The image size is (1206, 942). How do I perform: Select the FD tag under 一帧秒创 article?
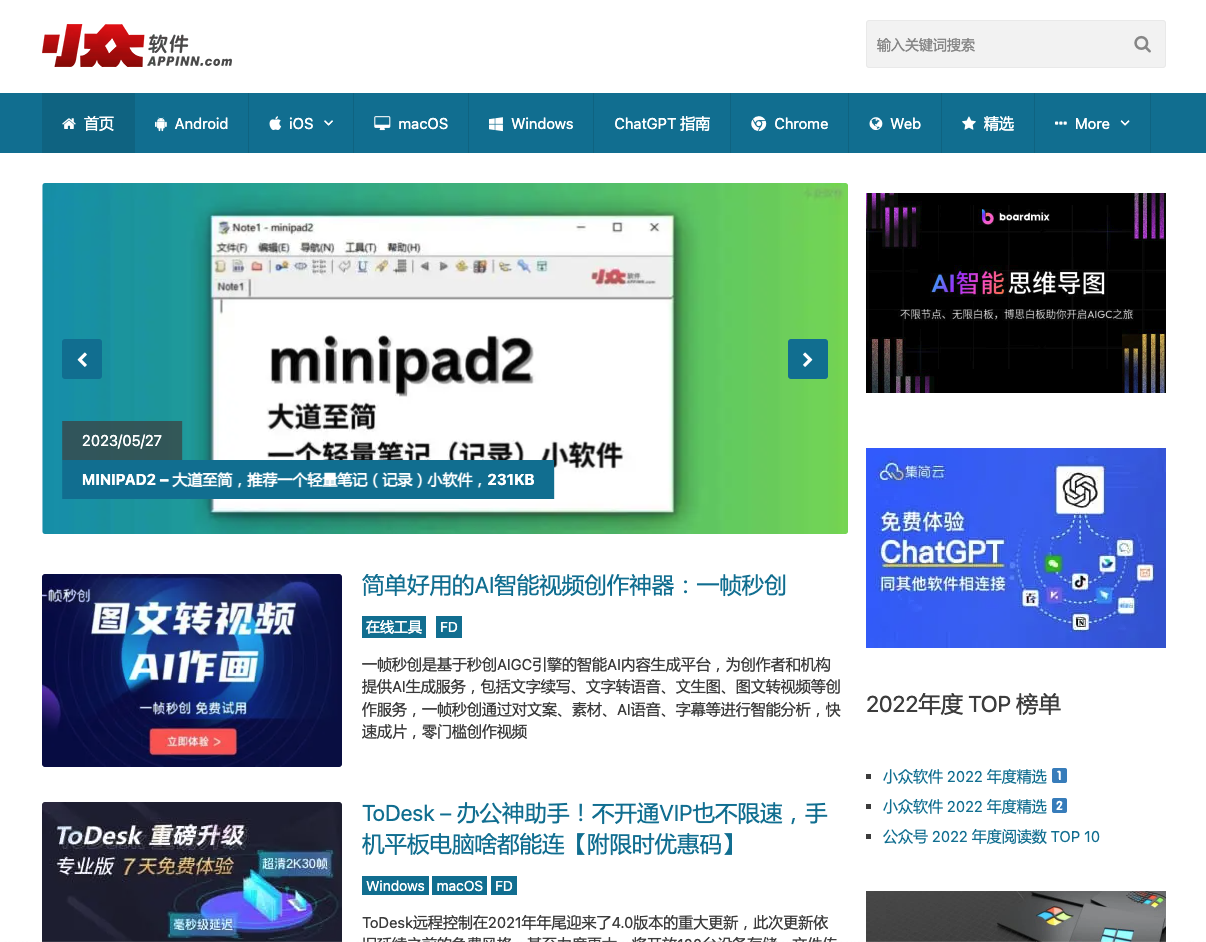pos(449,627)
